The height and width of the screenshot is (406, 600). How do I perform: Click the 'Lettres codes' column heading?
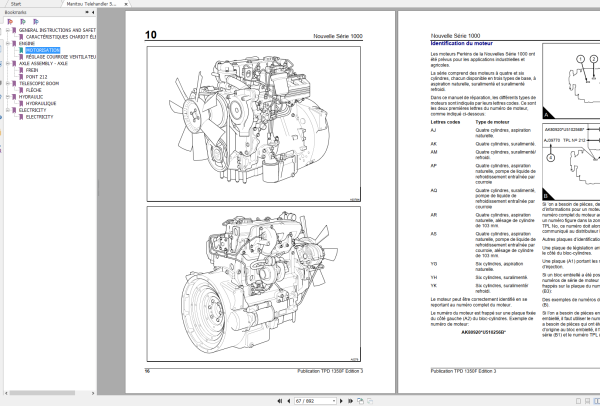[x=445, y=122]
